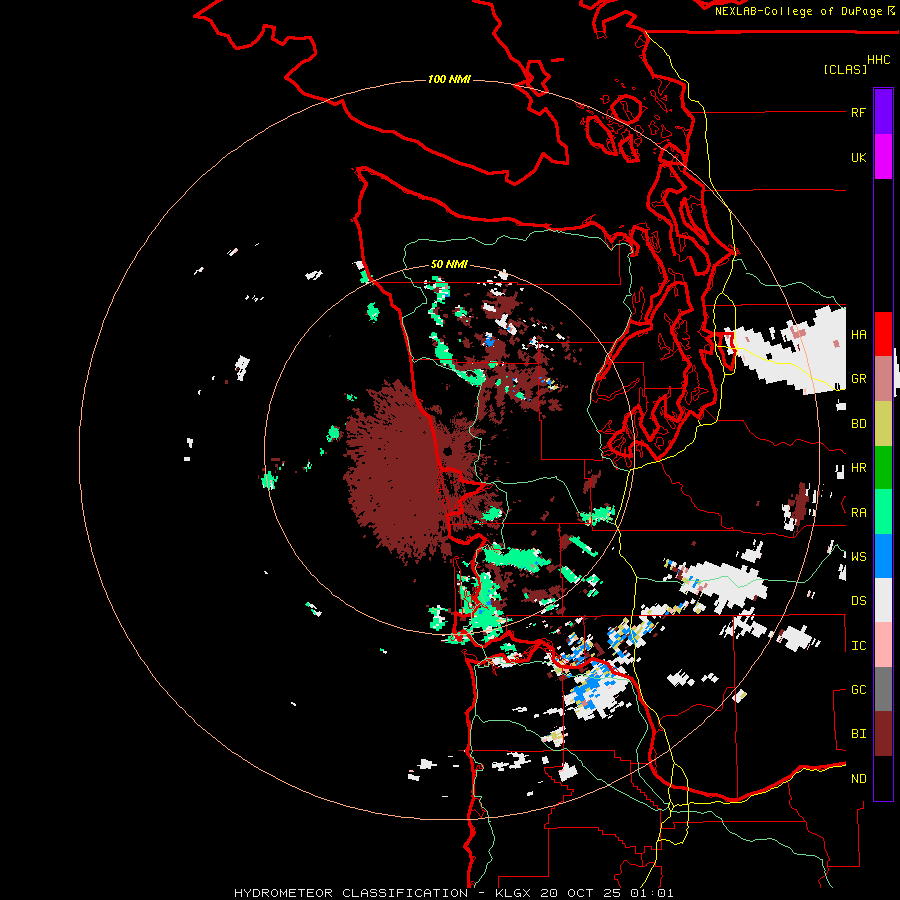Viewport: 900px width, 900px height.
Task: Select the HR legend label
Action: point(858,468)
